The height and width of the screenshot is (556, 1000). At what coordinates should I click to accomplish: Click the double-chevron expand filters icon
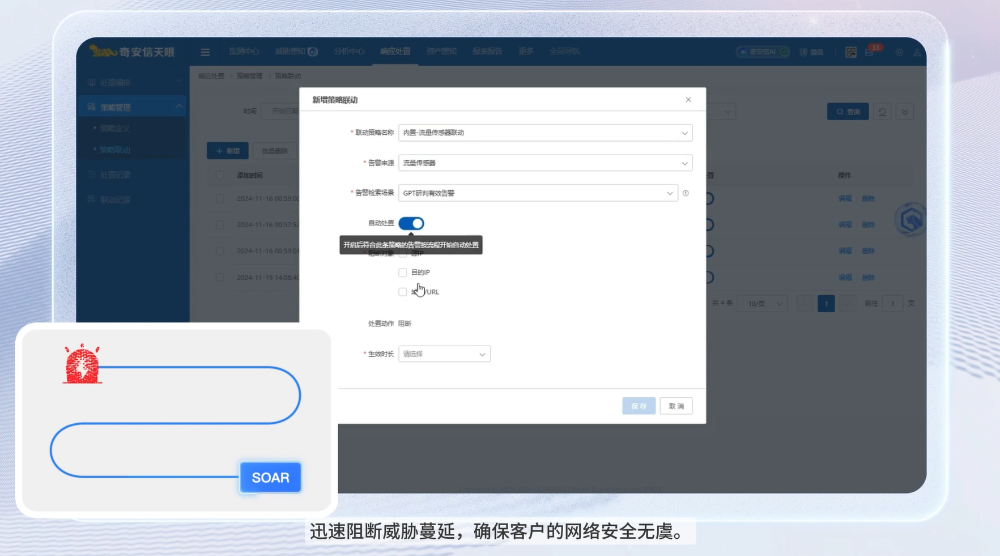coord(905,112)
